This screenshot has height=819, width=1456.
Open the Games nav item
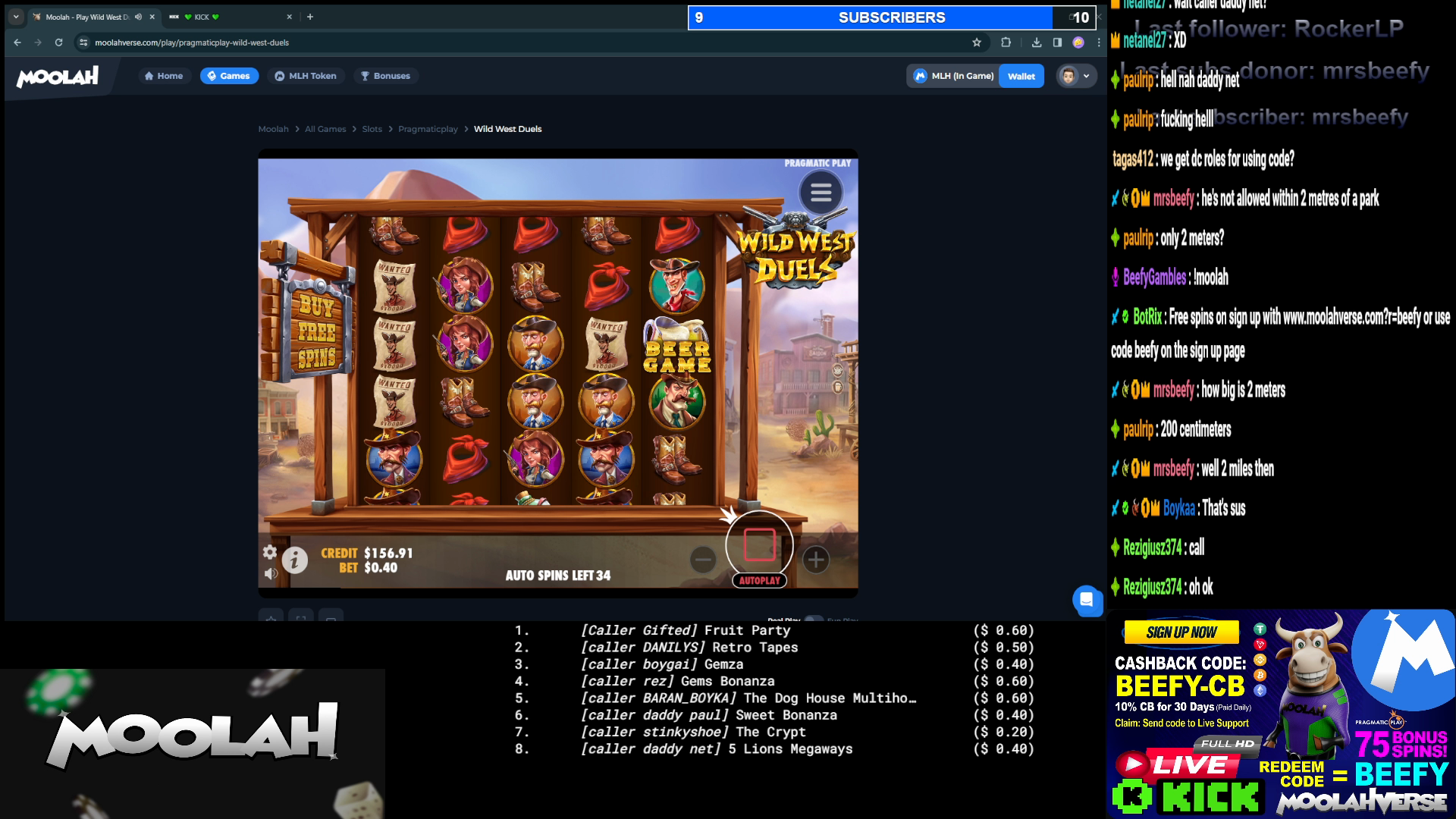[229, 76]
